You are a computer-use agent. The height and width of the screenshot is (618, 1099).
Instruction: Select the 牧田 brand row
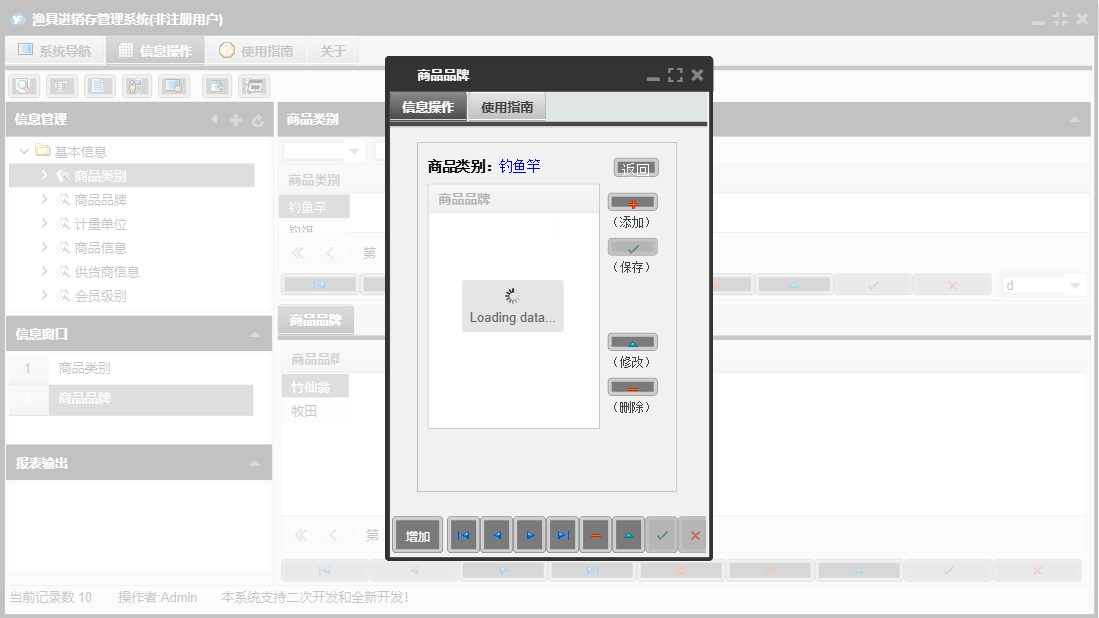[x=315, y=411]
